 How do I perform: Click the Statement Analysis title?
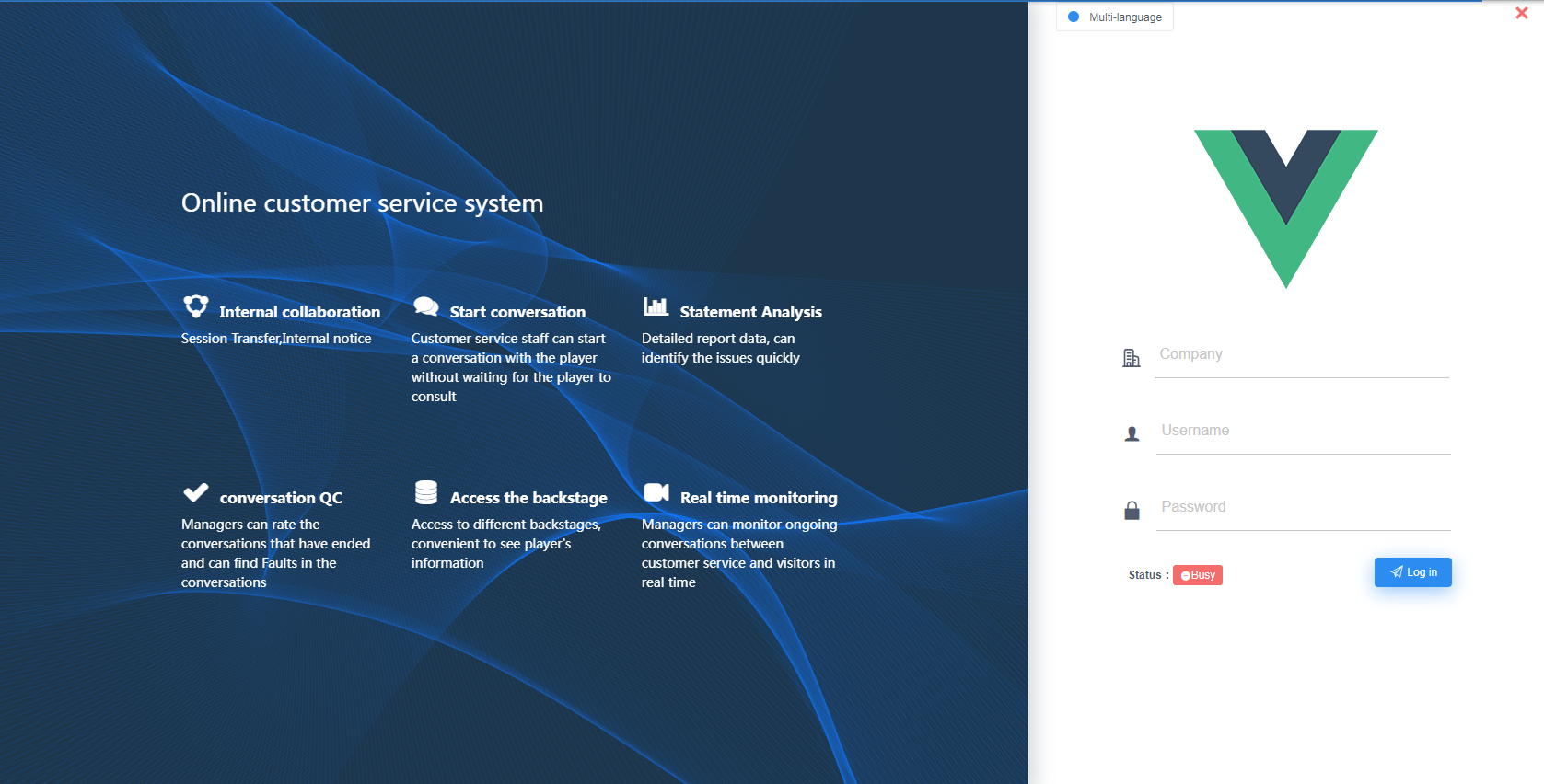pyautogui.click(x=751, y=312)
